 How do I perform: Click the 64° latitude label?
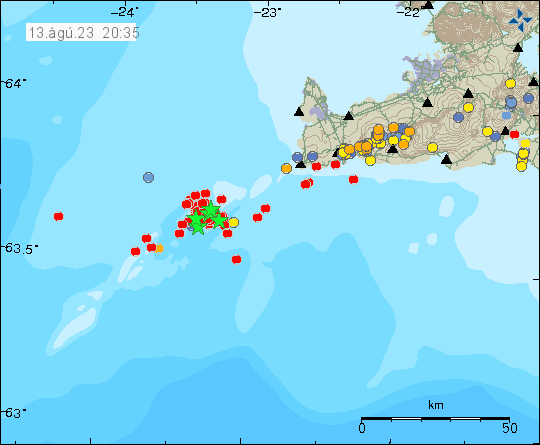point(14,83)
